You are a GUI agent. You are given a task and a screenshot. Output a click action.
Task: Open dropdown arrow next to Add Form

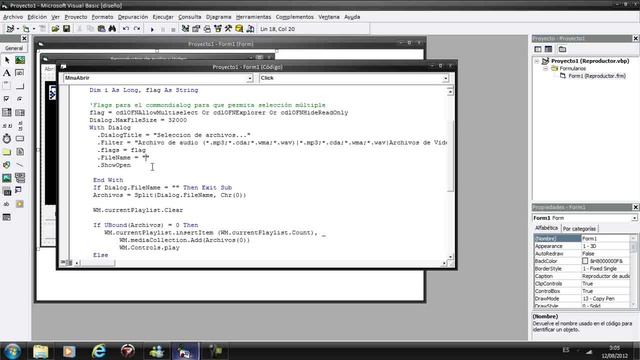click(x=34, y=29)
